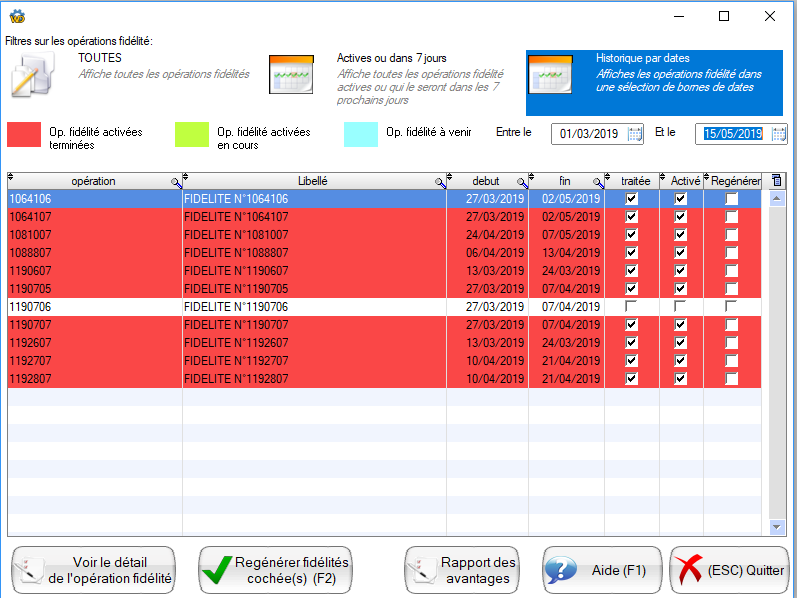Click the search magnifier in the Libellé column header
The width and height of the screenshot is (797, 598).
pyautogui.click(x=439, y=182)
